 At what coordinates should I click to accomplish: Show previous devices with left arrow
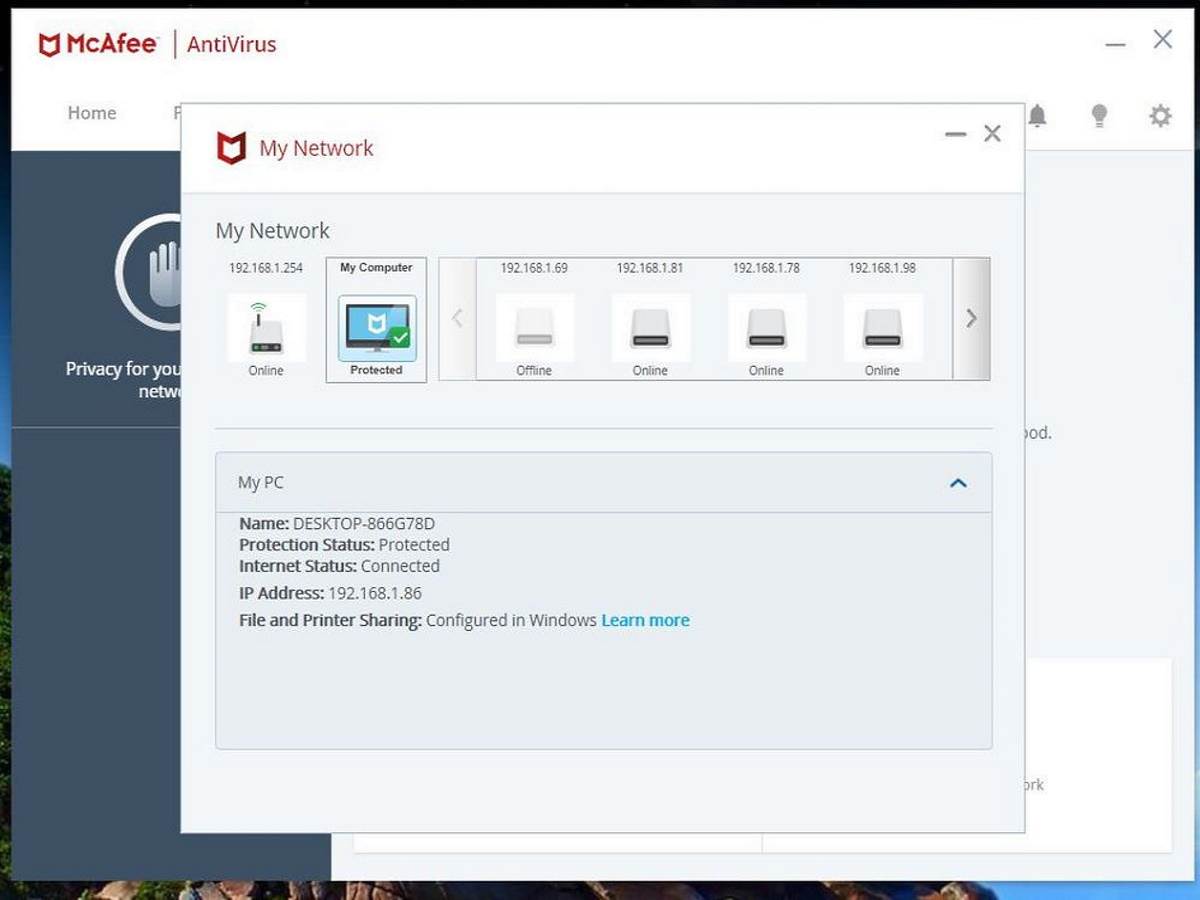(458, 319)
